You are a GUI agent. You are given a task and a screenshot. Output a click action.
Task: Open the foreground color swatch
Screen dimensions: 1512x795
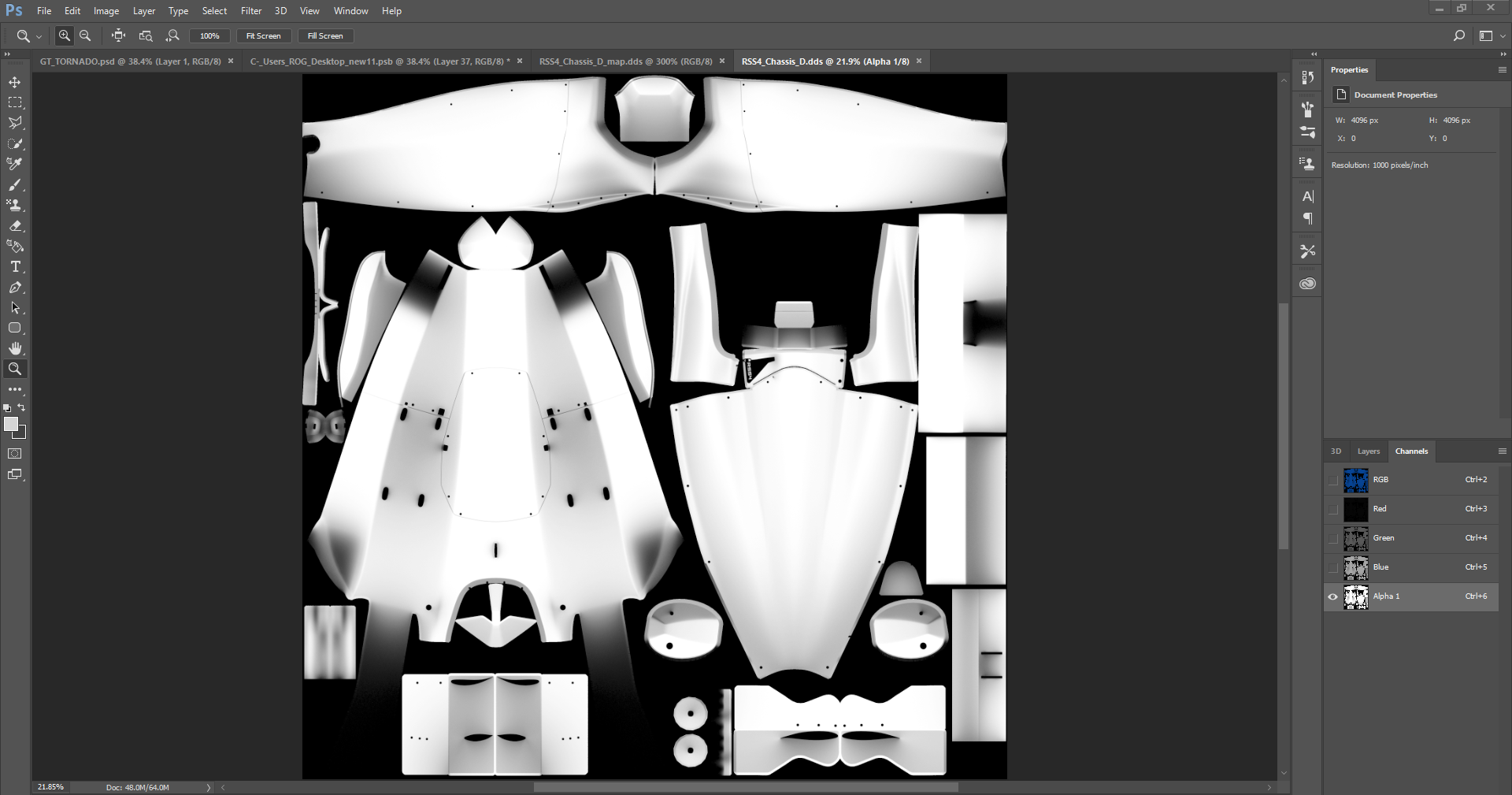click(11, 425)
